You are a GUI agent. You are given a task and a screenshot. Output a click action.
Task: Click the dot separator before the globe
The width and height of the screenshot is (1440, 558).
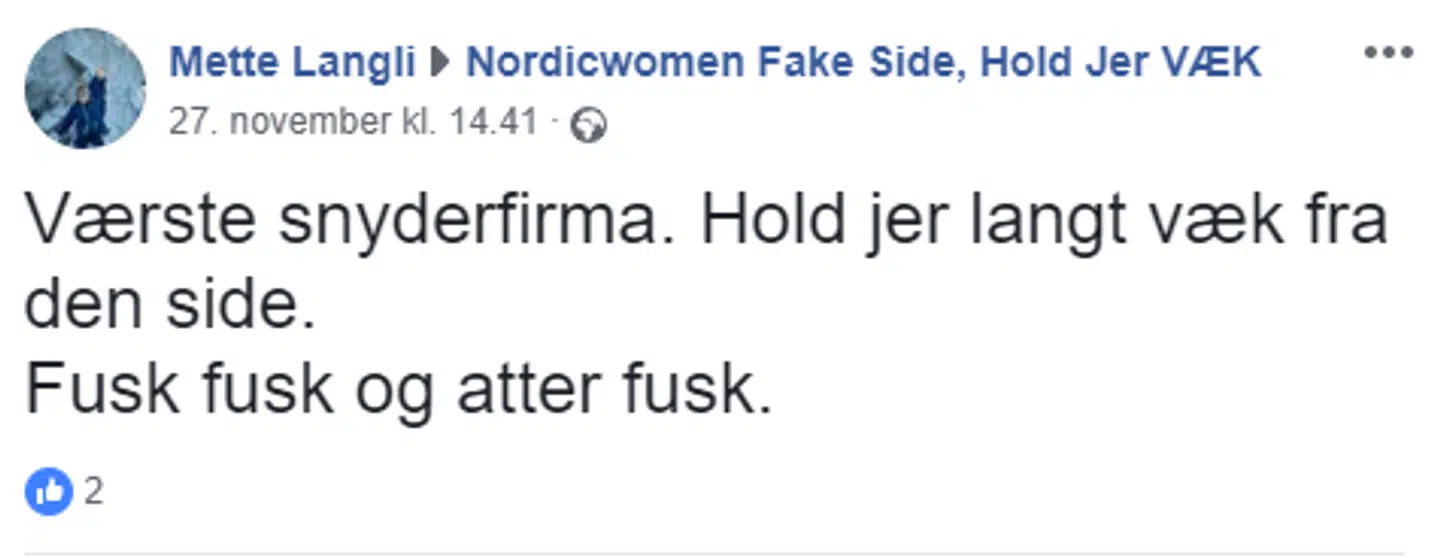pyautogui.click(x=556, y=123)
